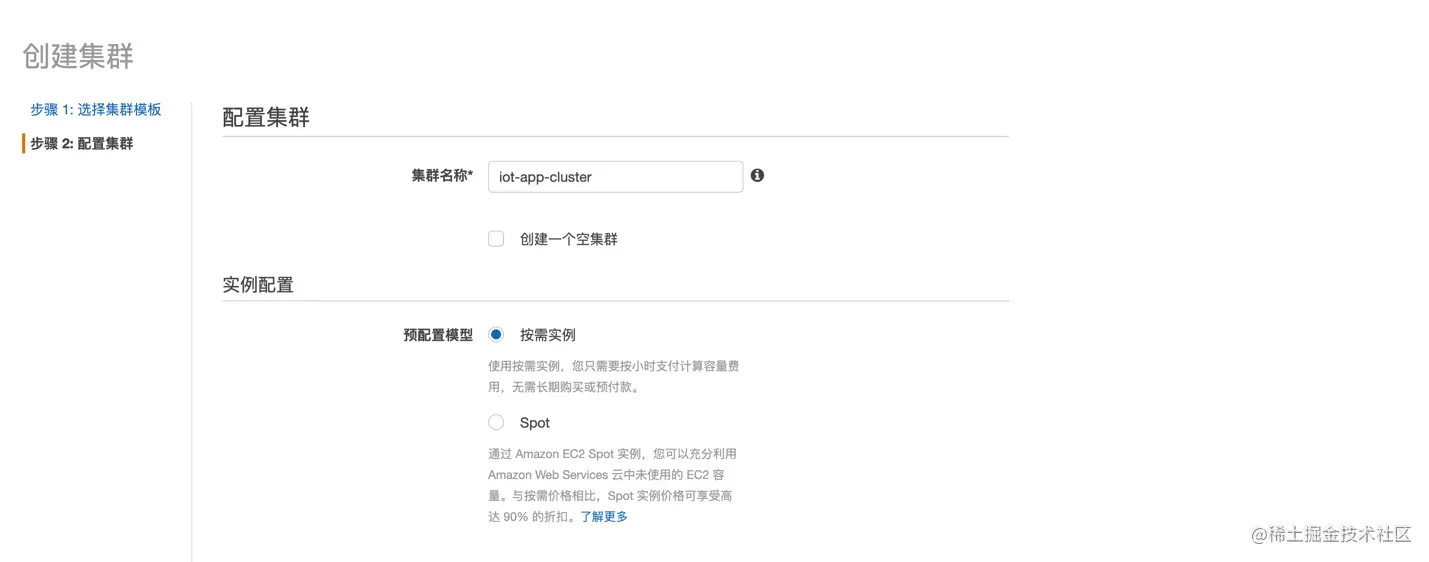Viewport: 1429px width, 562px height.
Task: Click the 实例配置 section heading
Action: click(258, 285)
